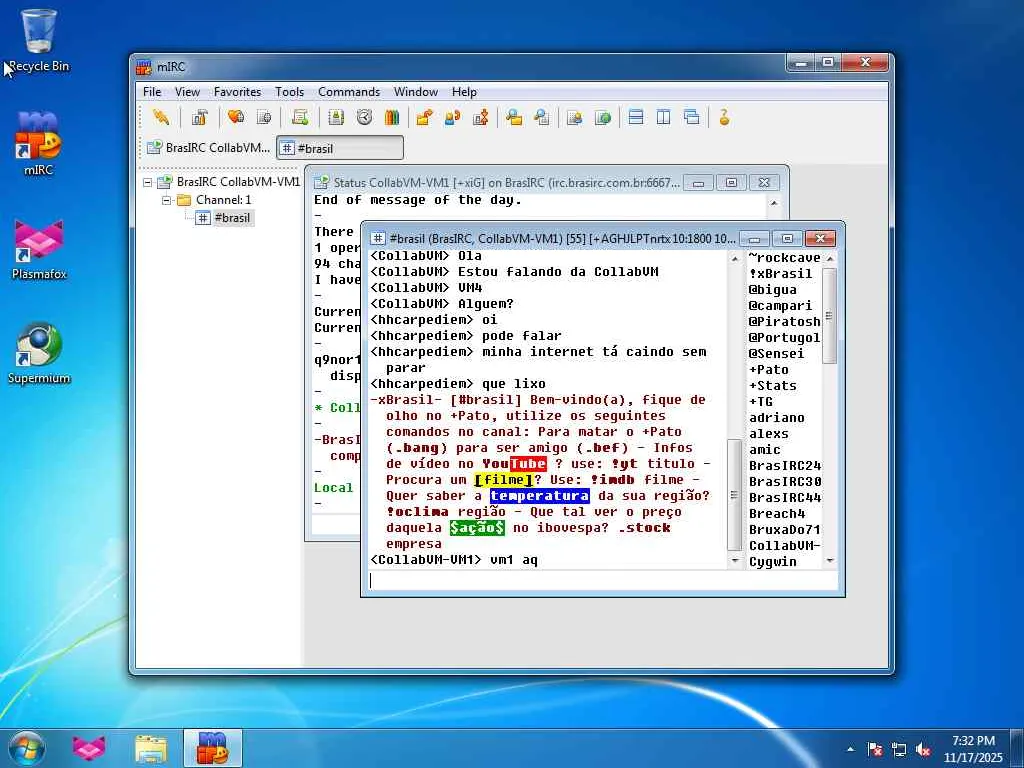Open the Received Files folder icon

[x=514, y=118]
